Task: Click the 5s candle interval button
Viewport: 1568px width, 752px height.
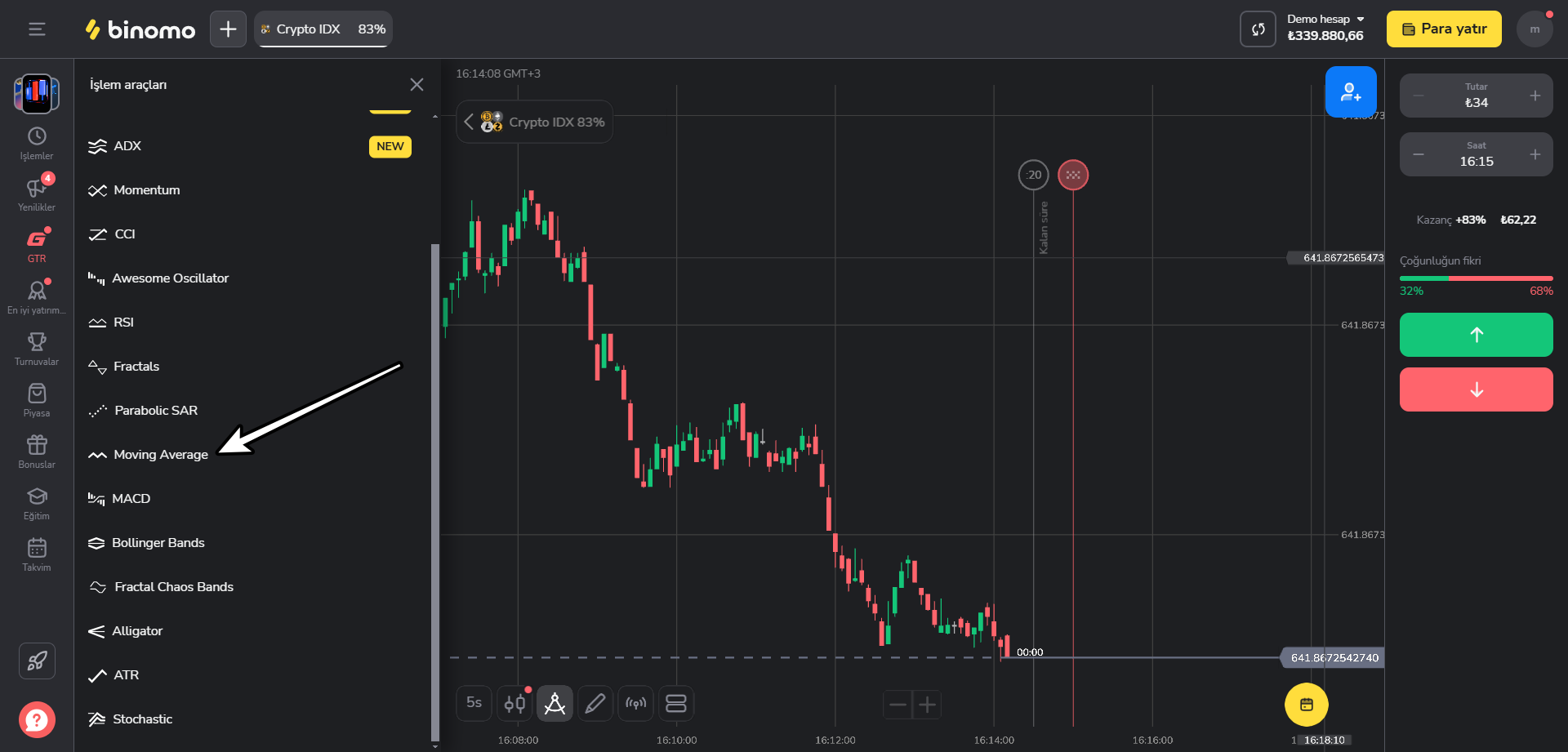Action: point(474,703)
